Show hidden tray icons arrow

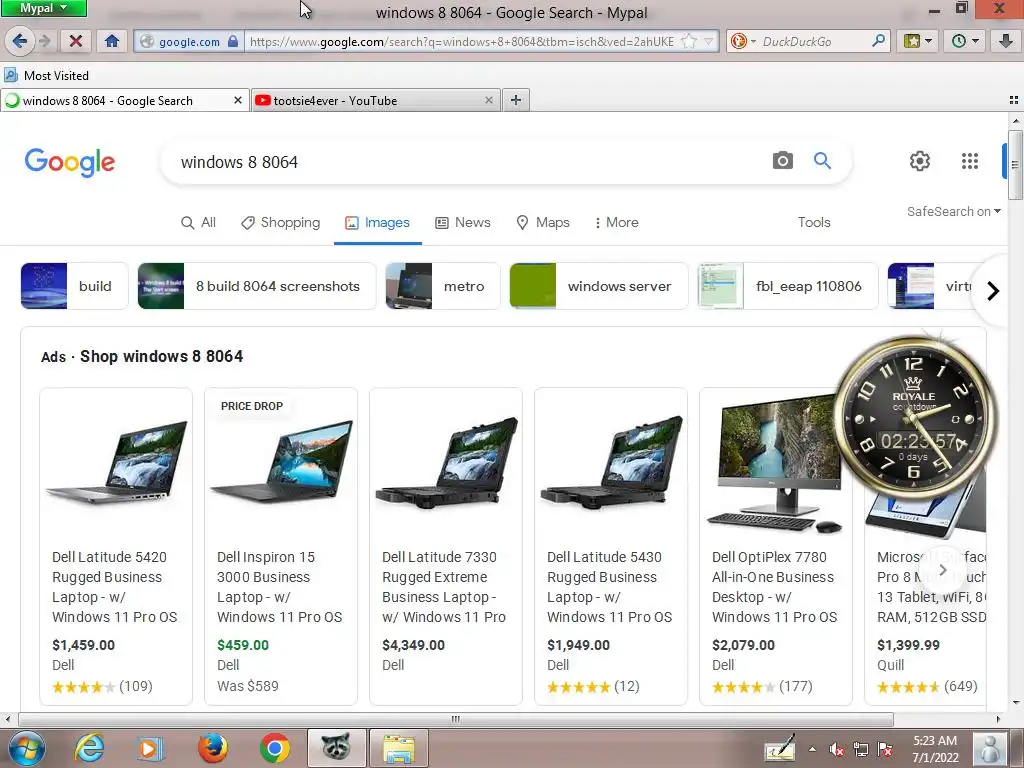(x=812, y=749)
